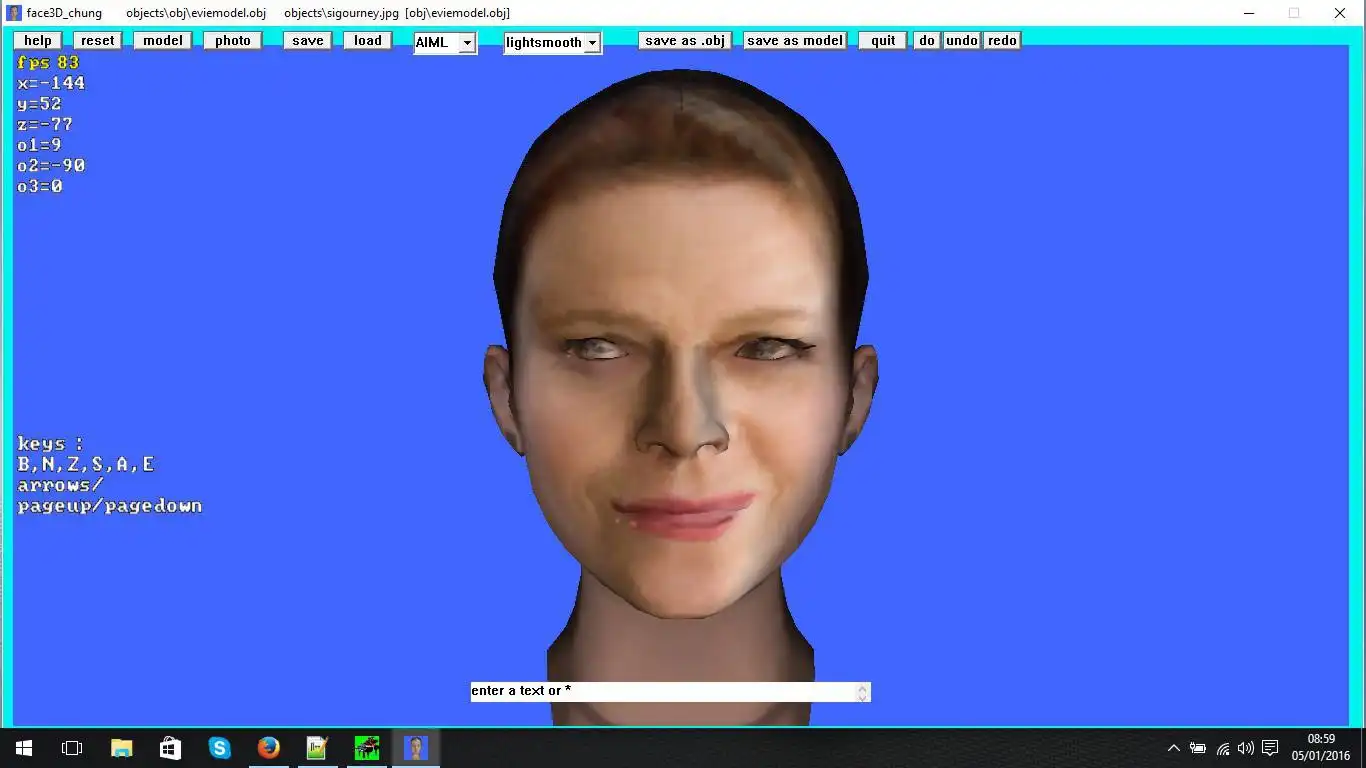
Task: Quit the application via quit button
Action: tap(883, 41)
